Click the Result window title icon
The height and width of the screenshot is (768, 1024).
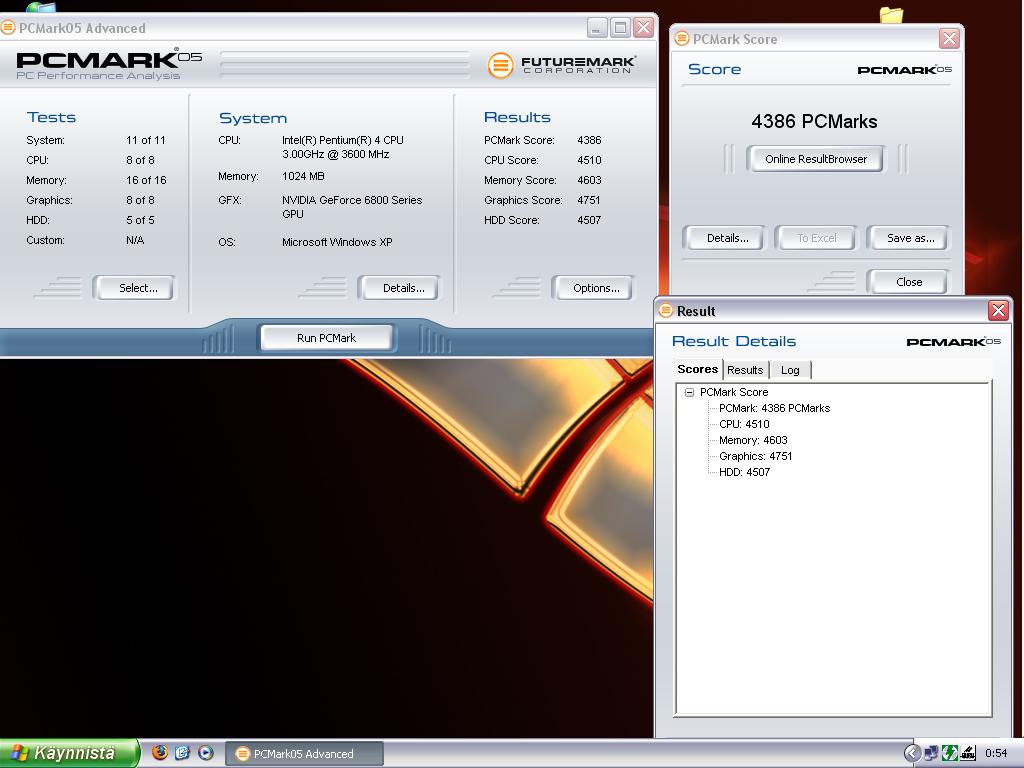pos(666,311)
